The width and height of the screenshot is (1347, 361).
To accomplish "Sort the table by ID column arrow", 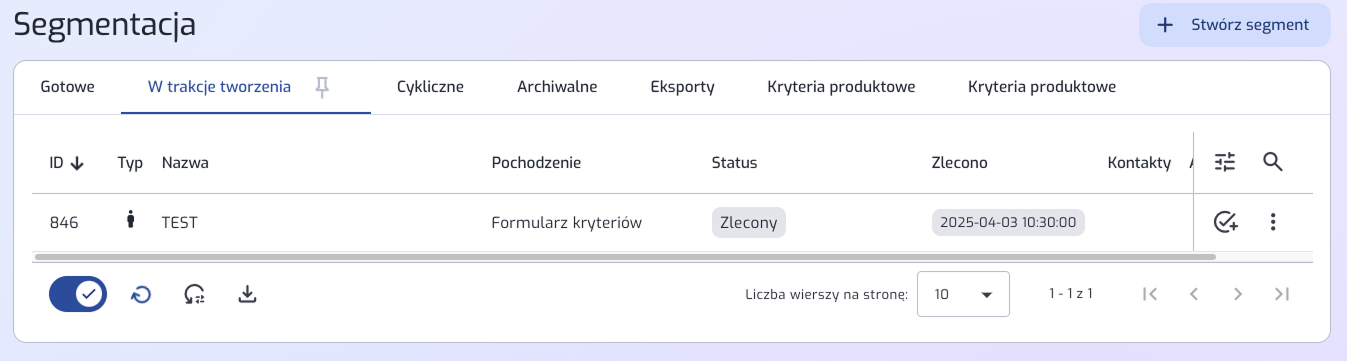I will coord(77,163).
